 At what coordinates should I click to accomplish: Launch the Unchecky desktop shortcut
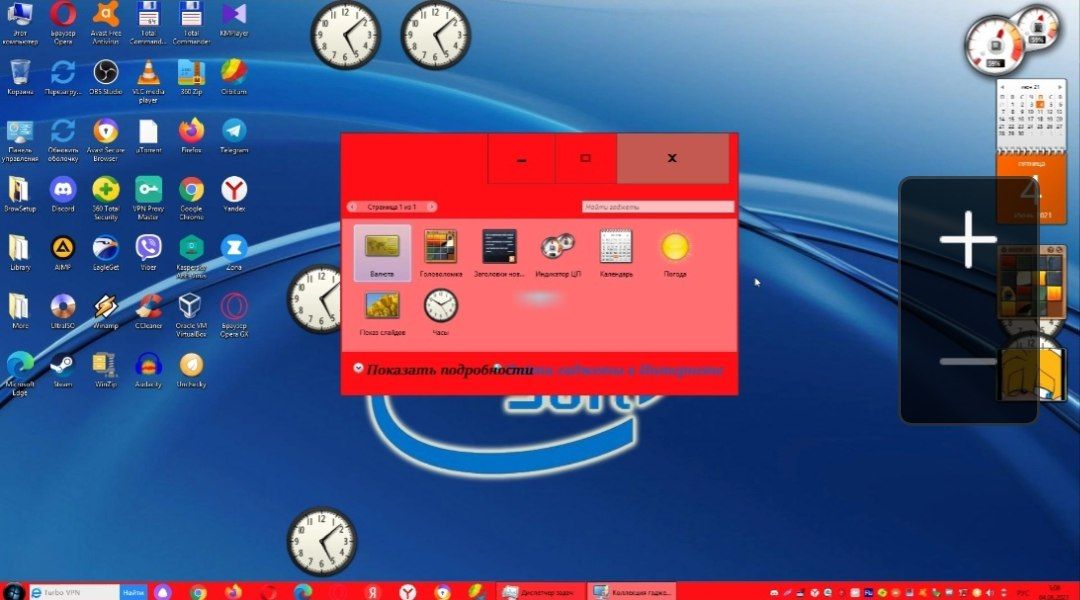pos(191,371)
